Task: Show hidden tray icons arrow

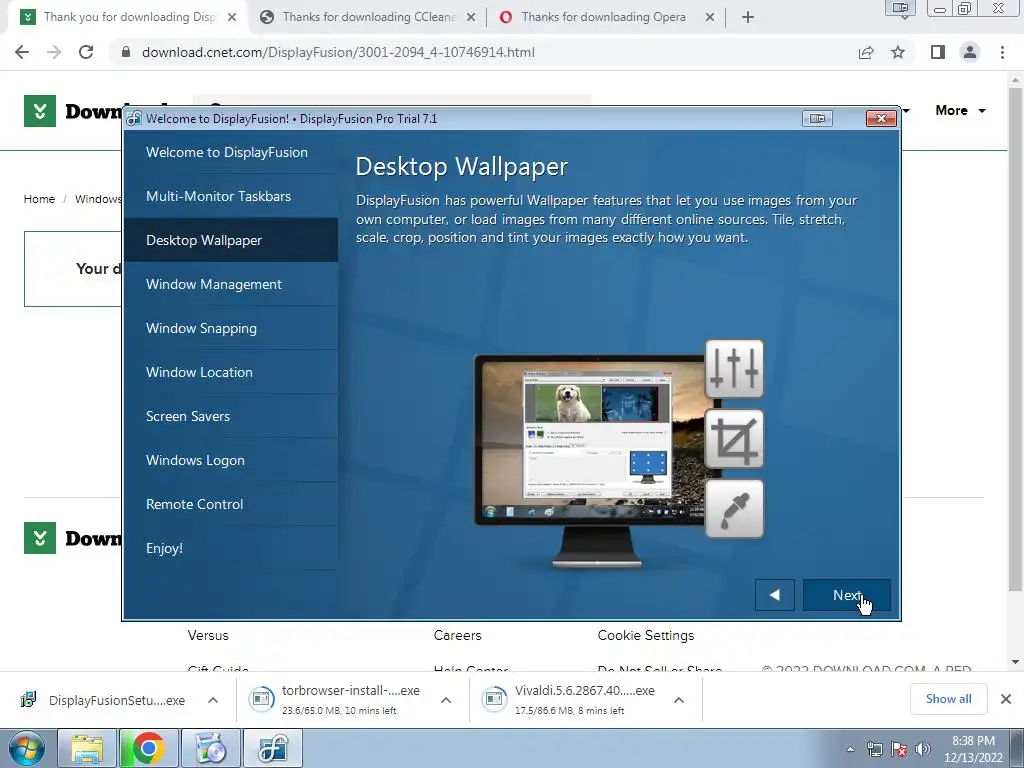Action: 850,750
